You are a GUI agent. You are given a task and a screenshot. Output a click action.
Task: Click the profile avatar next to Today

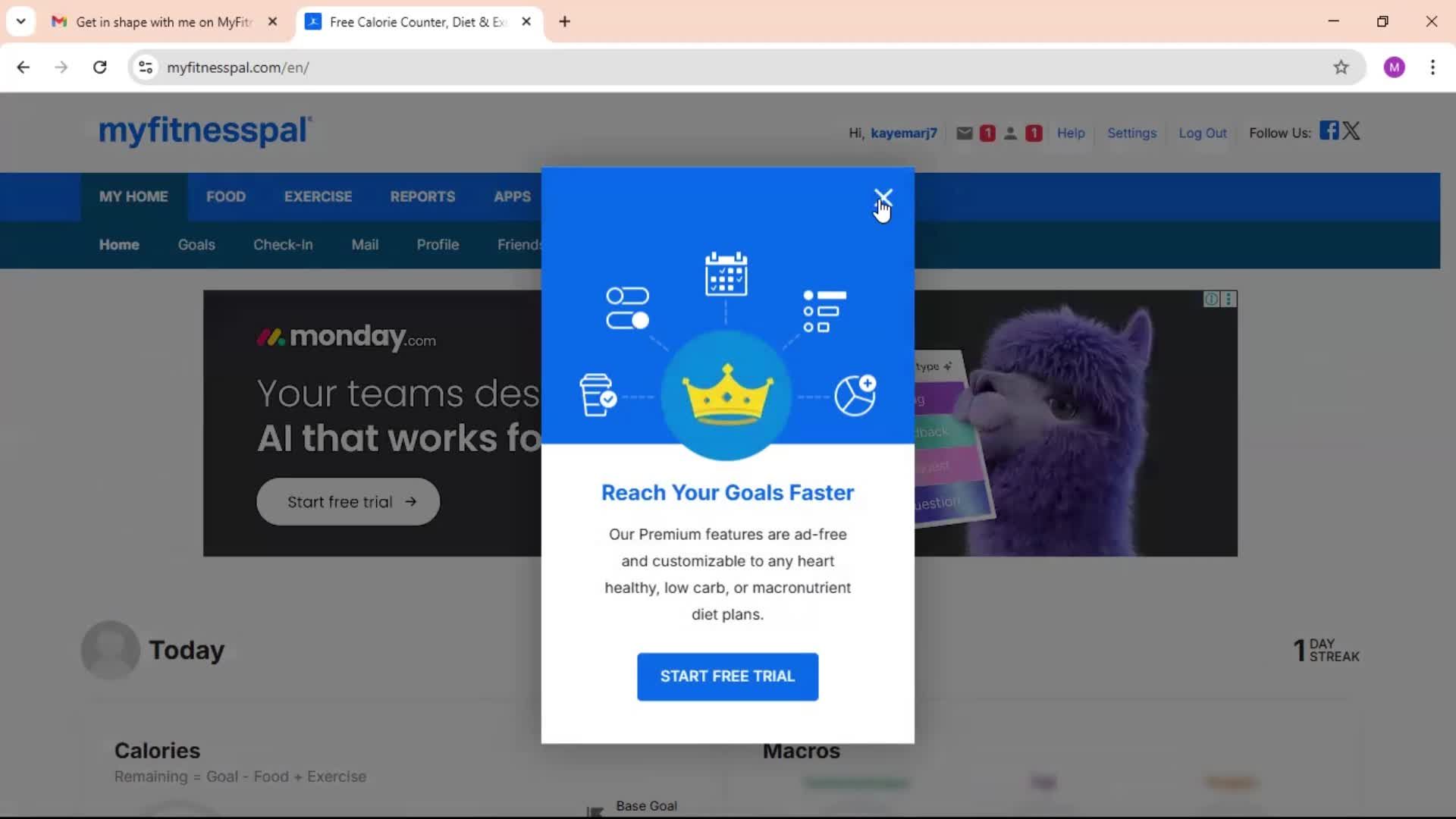click(111, 650)
